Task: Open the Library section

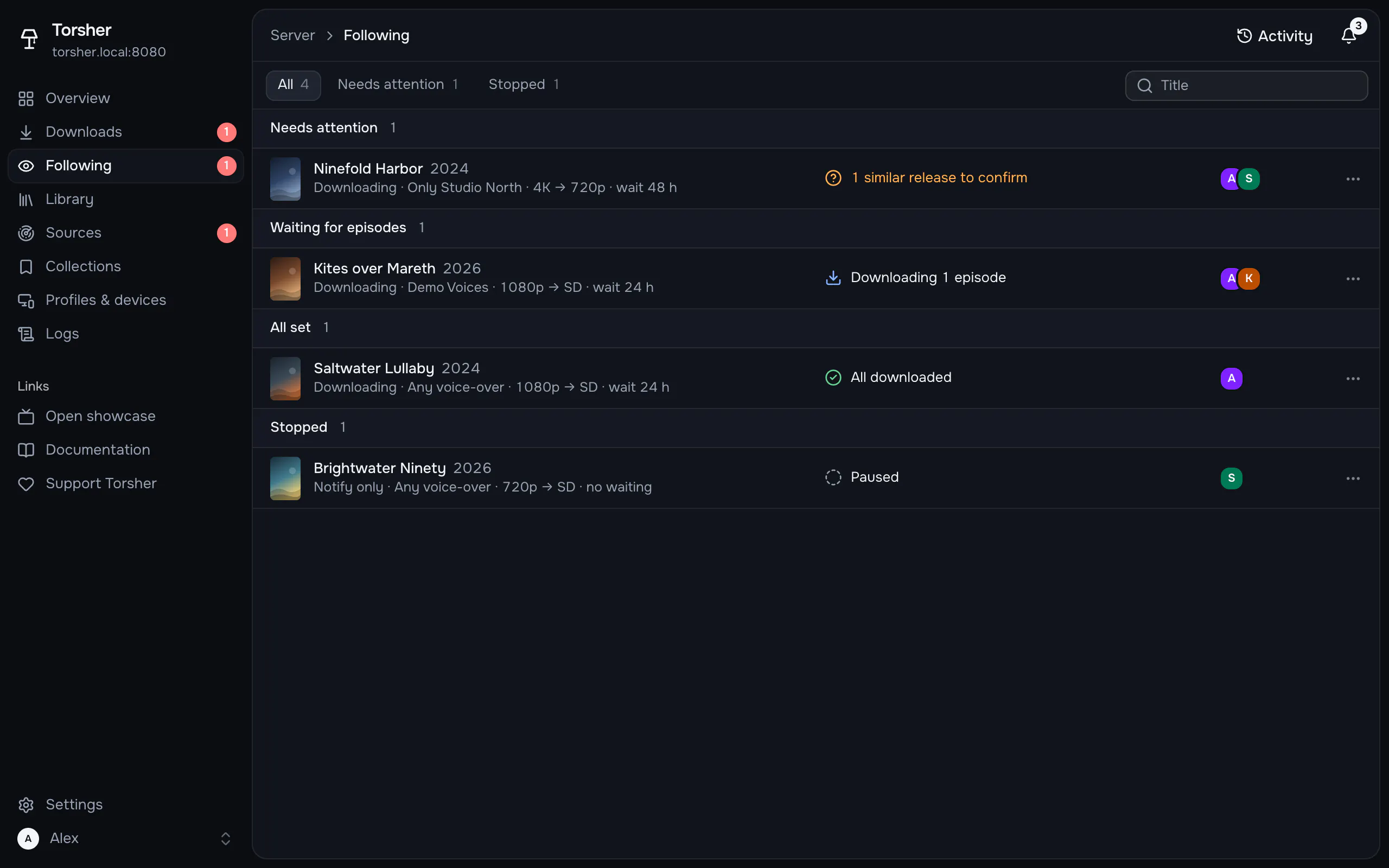Action: tap(126, 199)
